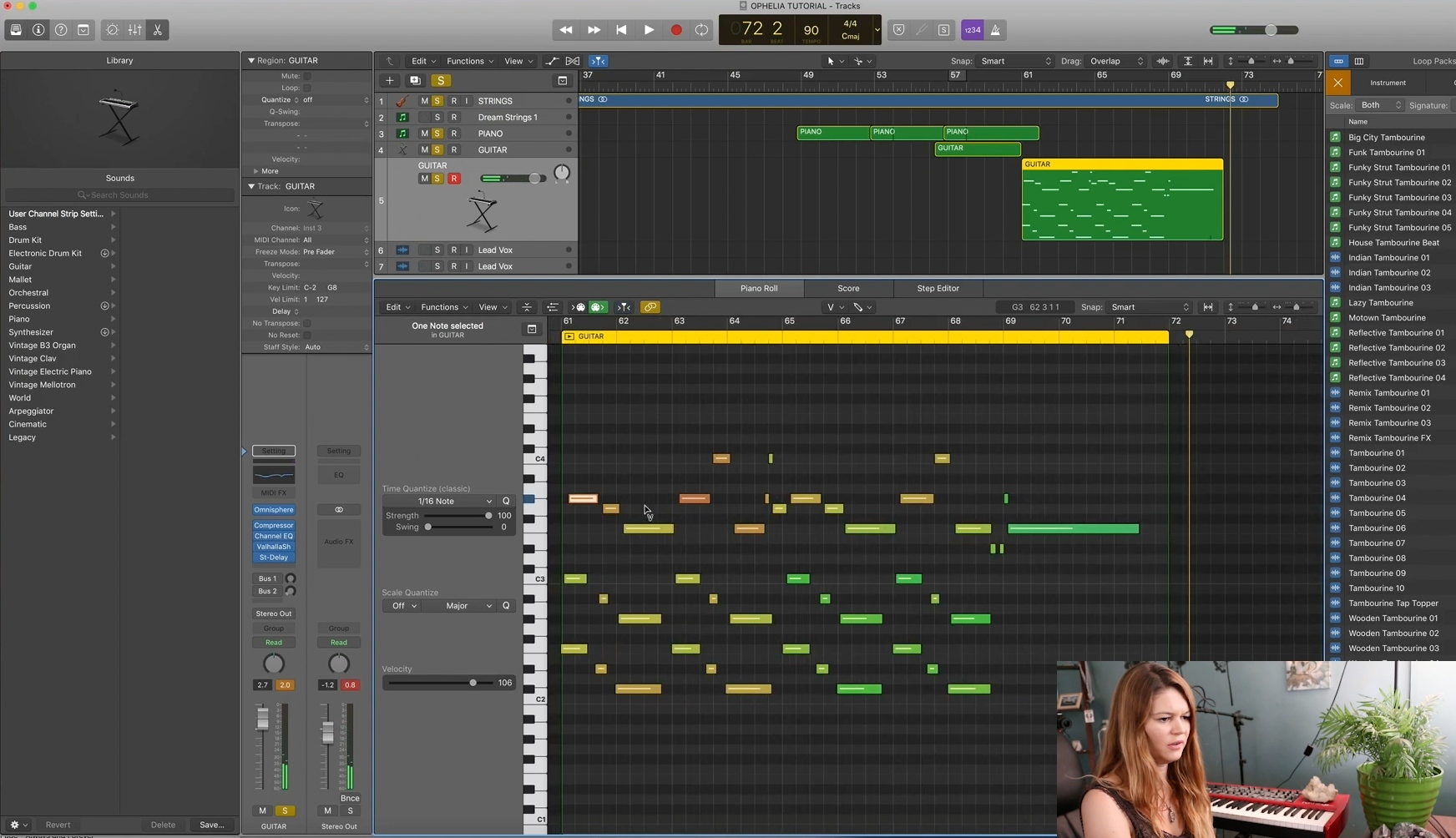1456x838 pixels.
Task: Open Omnisphere instrument slot
Action: pos(273,510)
